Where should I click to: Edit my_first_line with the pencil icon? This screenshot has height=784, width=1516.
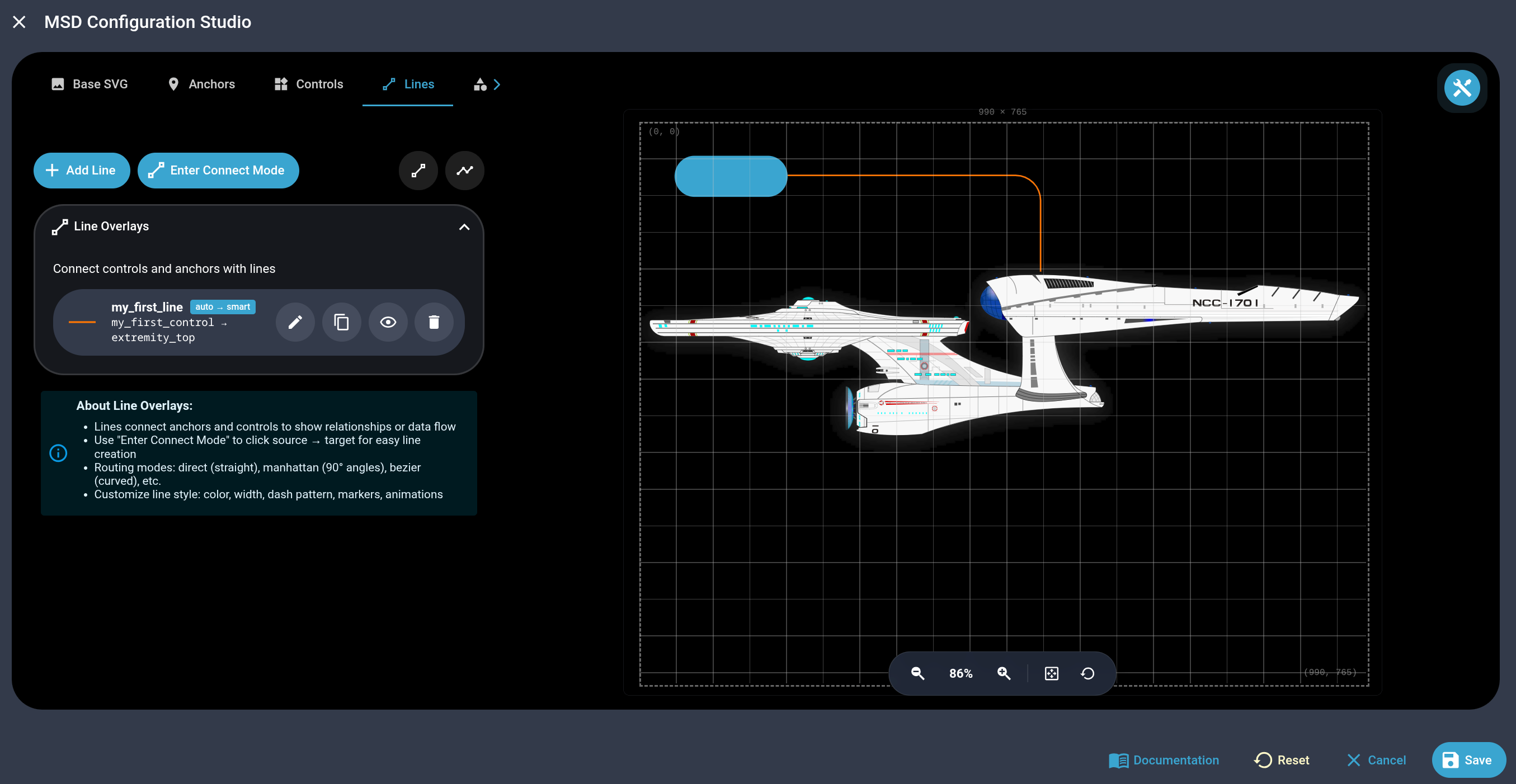click(x=295, y=322)
